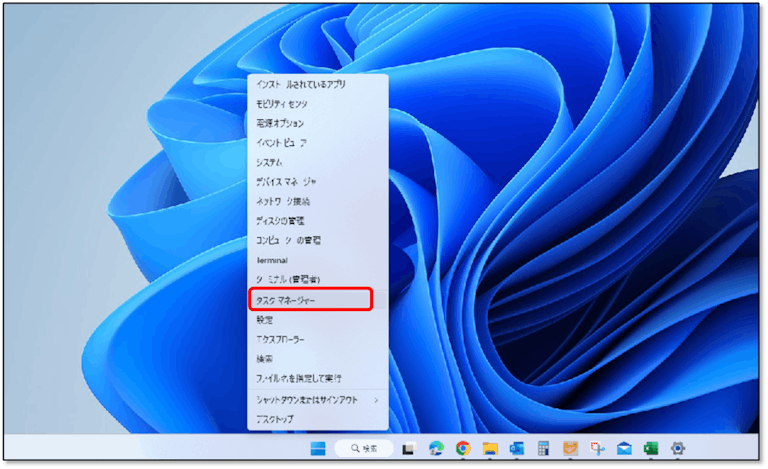Choose 電源オプション in the context menu
This screenshot has height=469, width=768.
(318, 123)
